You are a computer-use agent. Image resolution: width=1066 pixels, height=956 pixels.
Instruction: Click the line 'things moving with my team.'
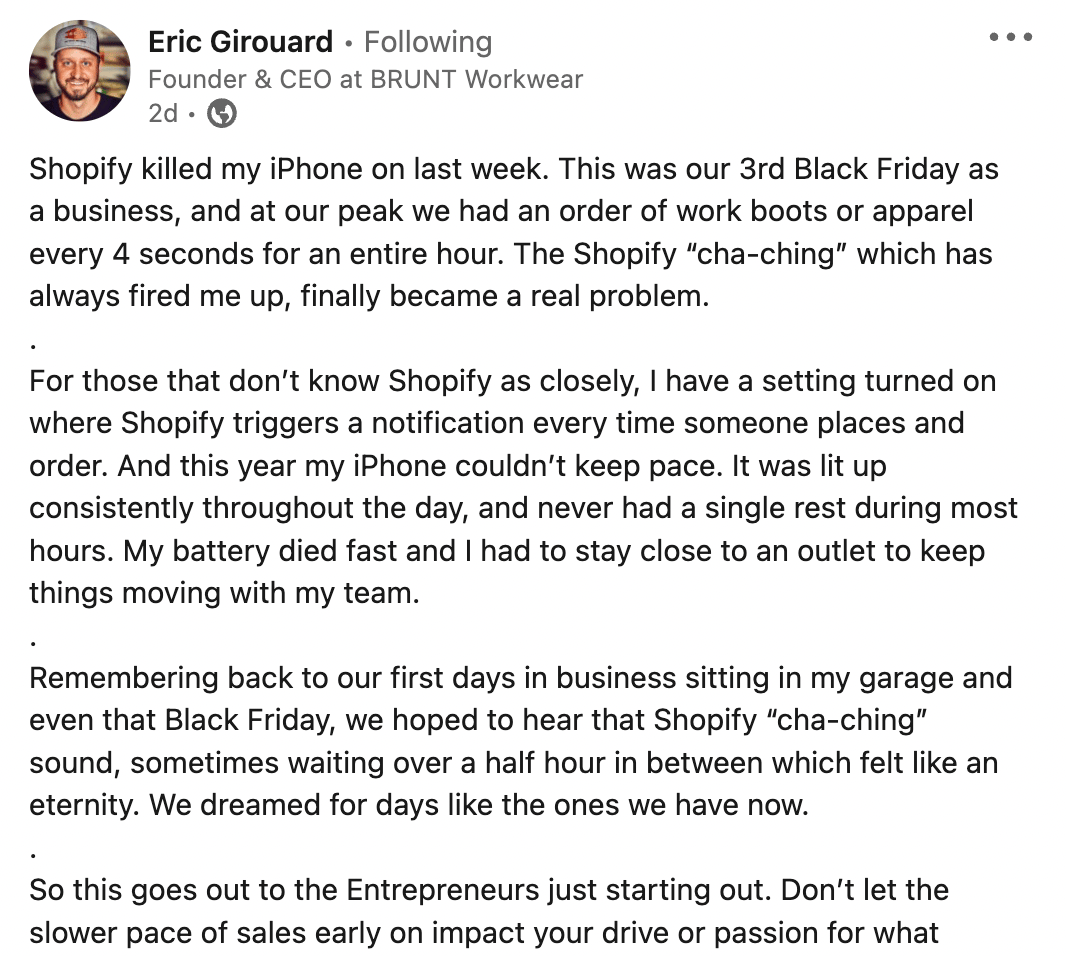[x=224, y=593]
